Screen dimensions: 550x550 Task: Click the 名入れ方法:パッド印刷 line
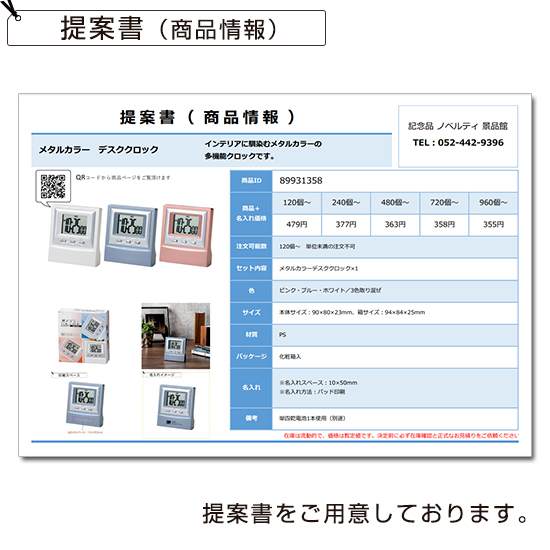point(312,392)
